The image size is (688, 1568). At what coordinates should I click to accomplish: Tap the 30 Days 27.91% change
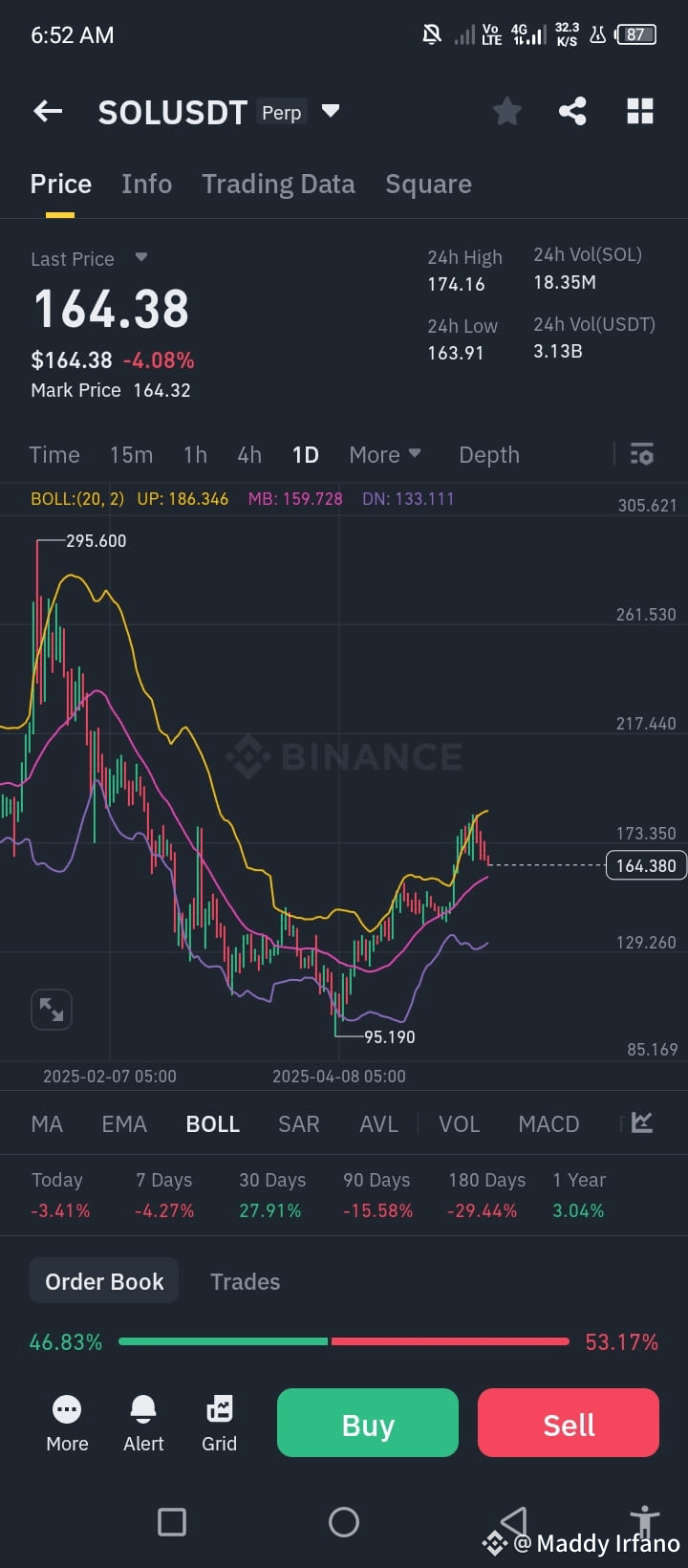pos(270,1210)
